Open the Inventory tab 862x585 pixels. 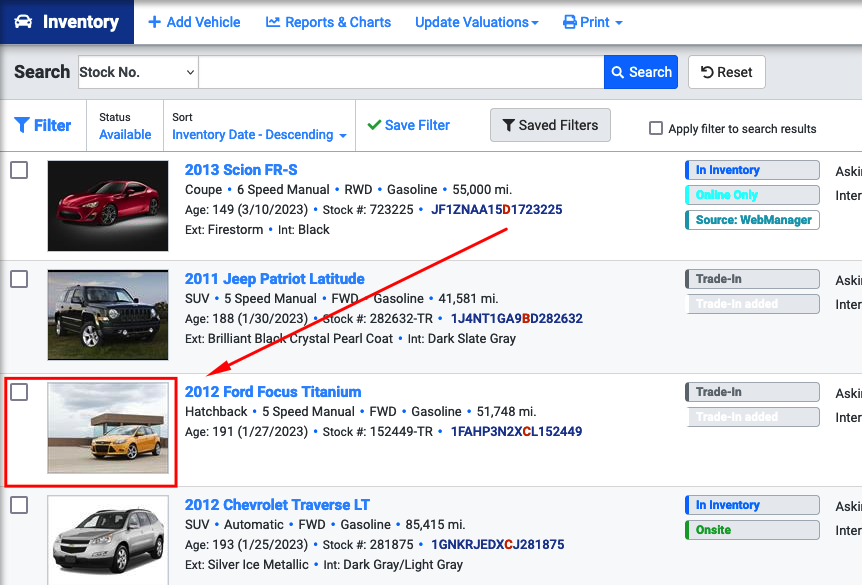coord(67,22)
